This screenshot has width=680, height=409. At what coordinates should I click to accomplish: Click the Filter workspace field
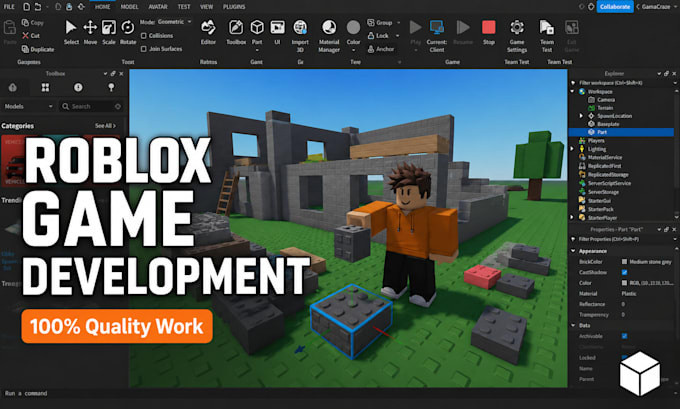point(624,83)
